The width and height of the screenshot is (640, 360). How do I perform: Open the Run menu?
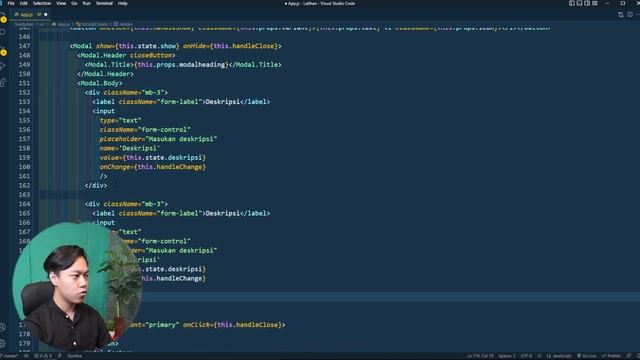pos(87,3)
